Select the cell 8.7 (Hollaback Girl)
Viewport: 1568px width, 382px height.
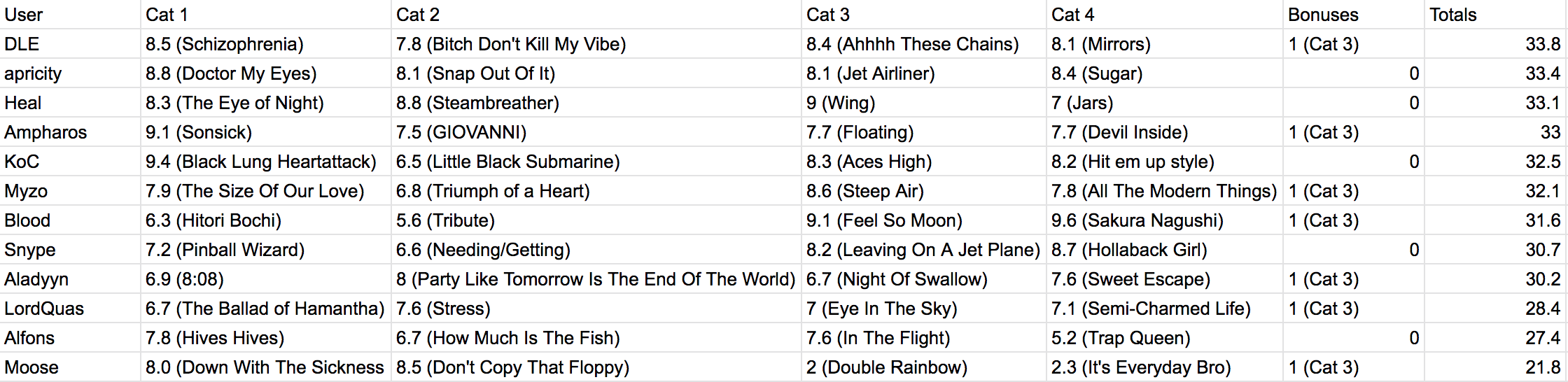click(x=1165, y=250)
